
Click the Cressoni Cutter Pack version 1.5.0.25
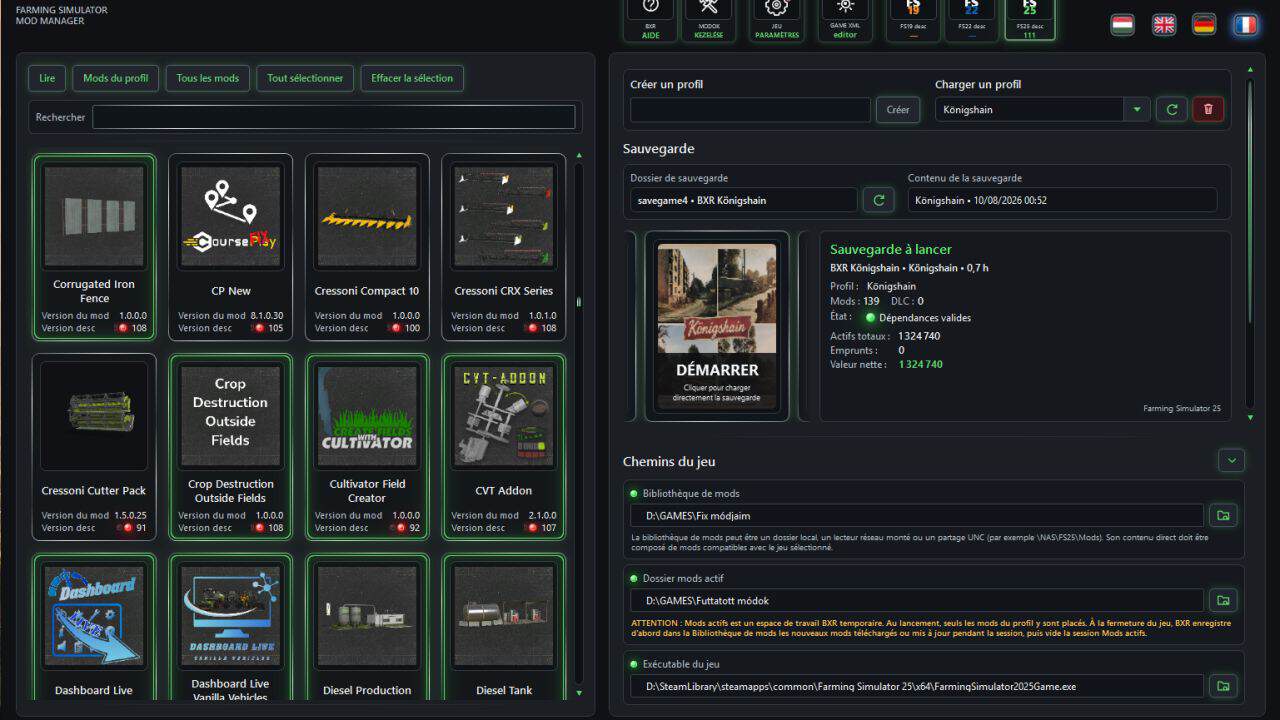(x=128, y=516)
